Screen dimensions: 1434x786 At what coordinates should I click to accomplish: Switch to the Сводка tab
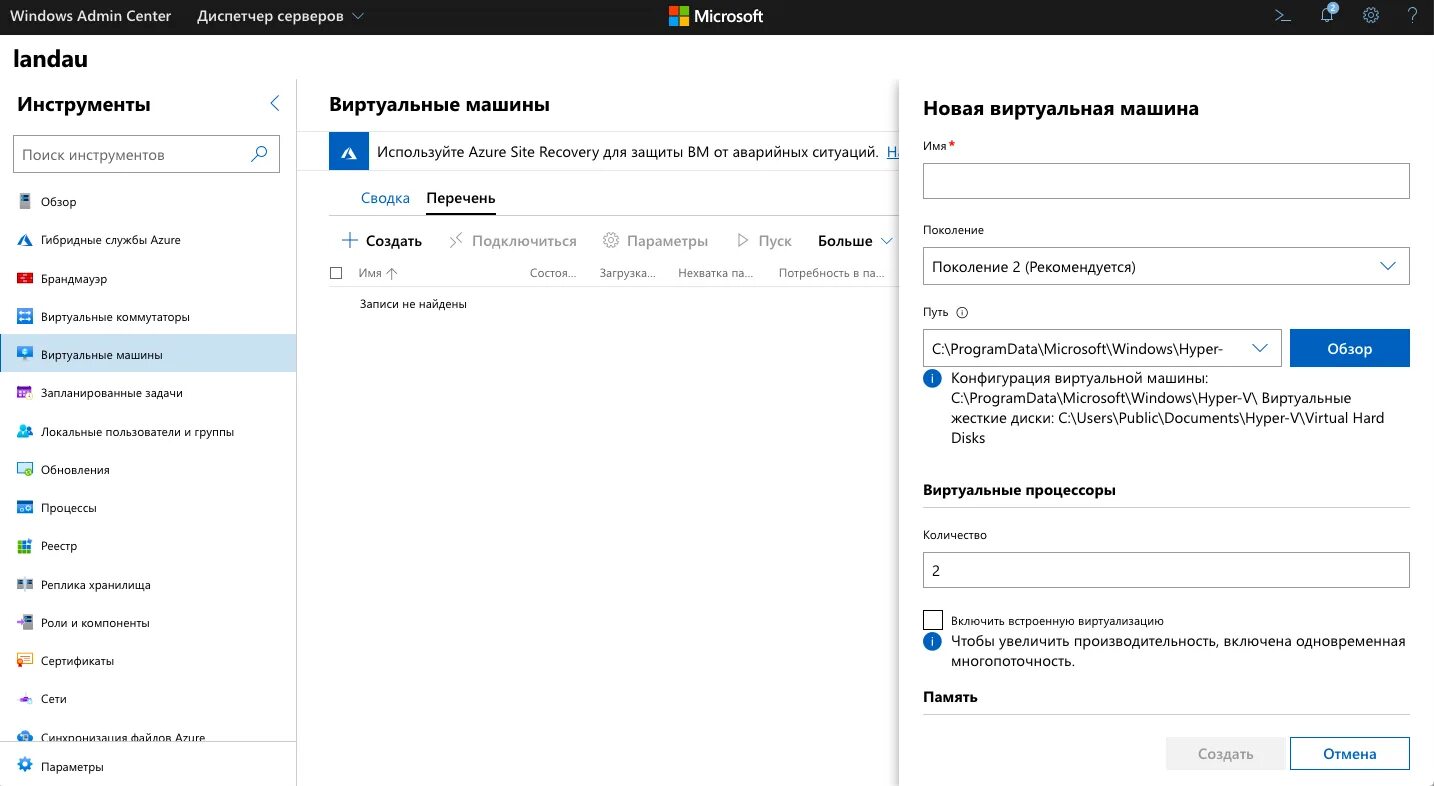pyautogui.click(x=385, y=198)
